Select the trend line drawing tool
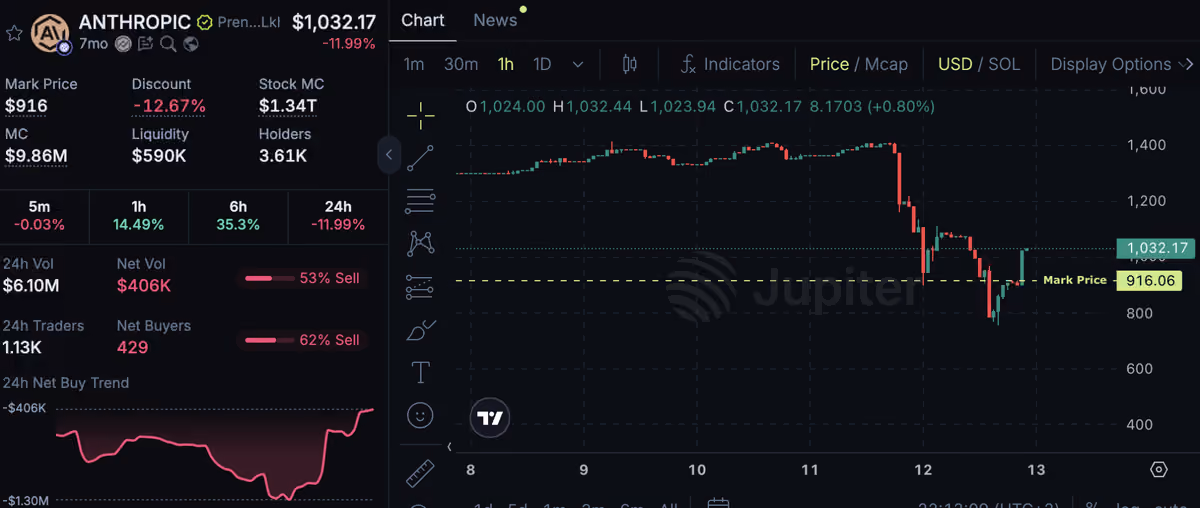The width and height of the screenshot is (1200, 508). click(x=421, y=158)
